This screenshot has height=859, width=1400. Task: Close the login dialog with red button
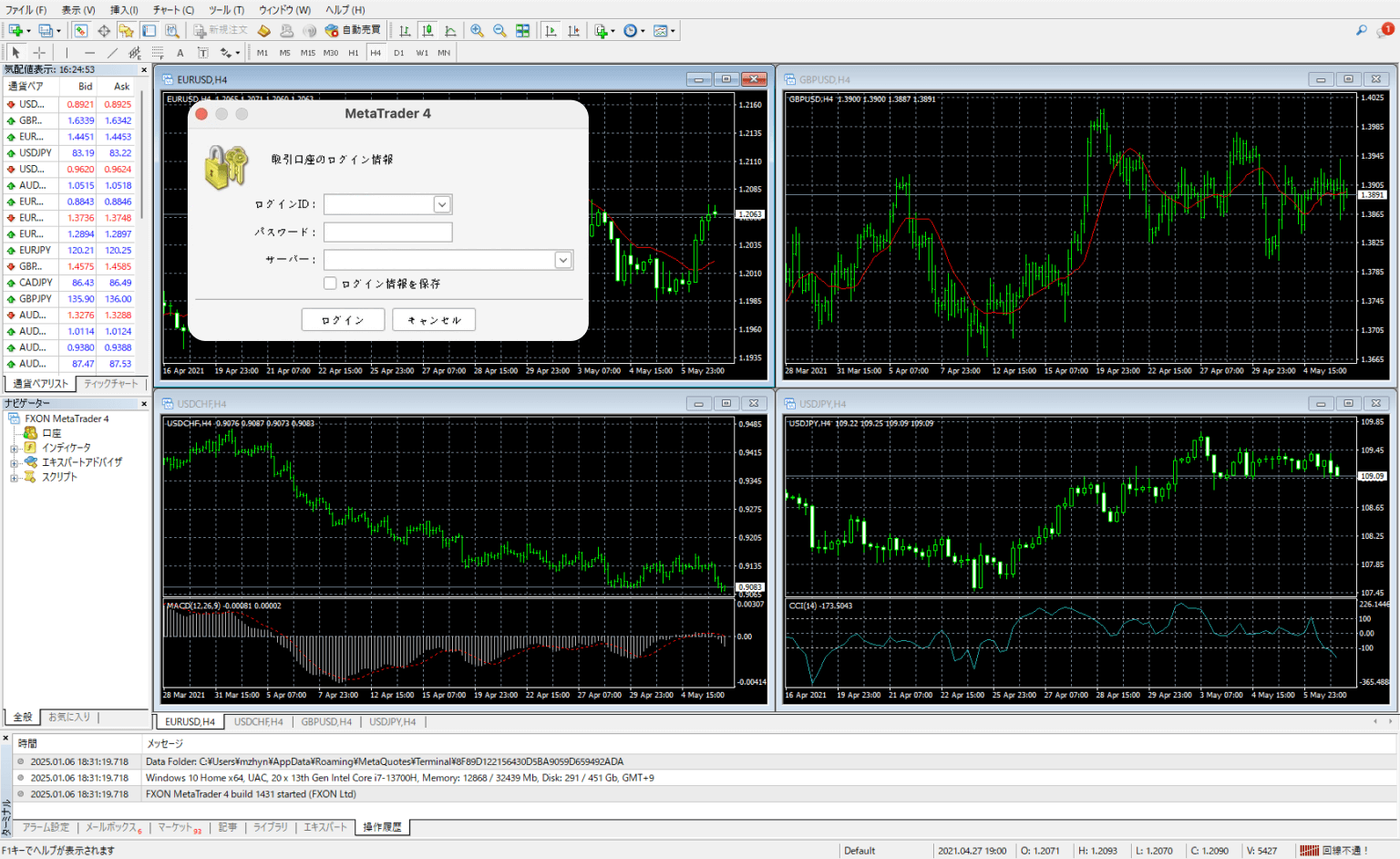[201, 114]
